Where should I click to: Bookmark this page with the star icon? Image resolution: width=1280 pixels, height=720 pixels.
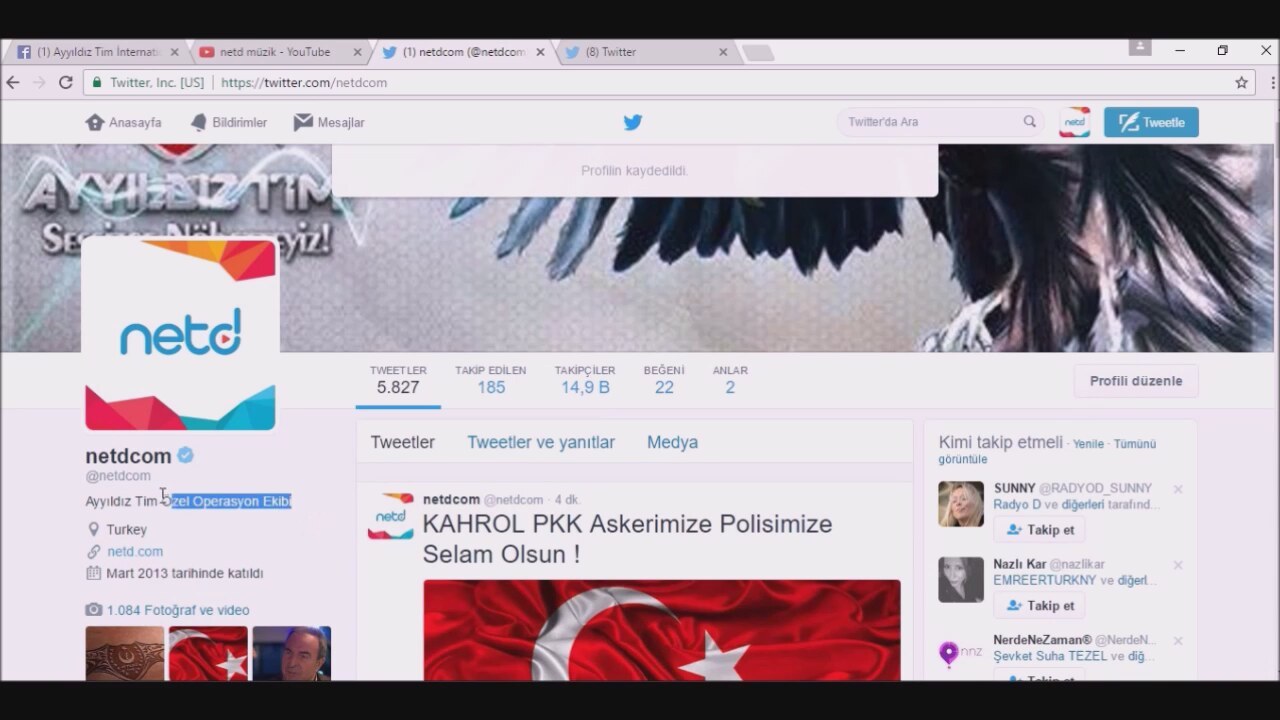point(1241,83)
